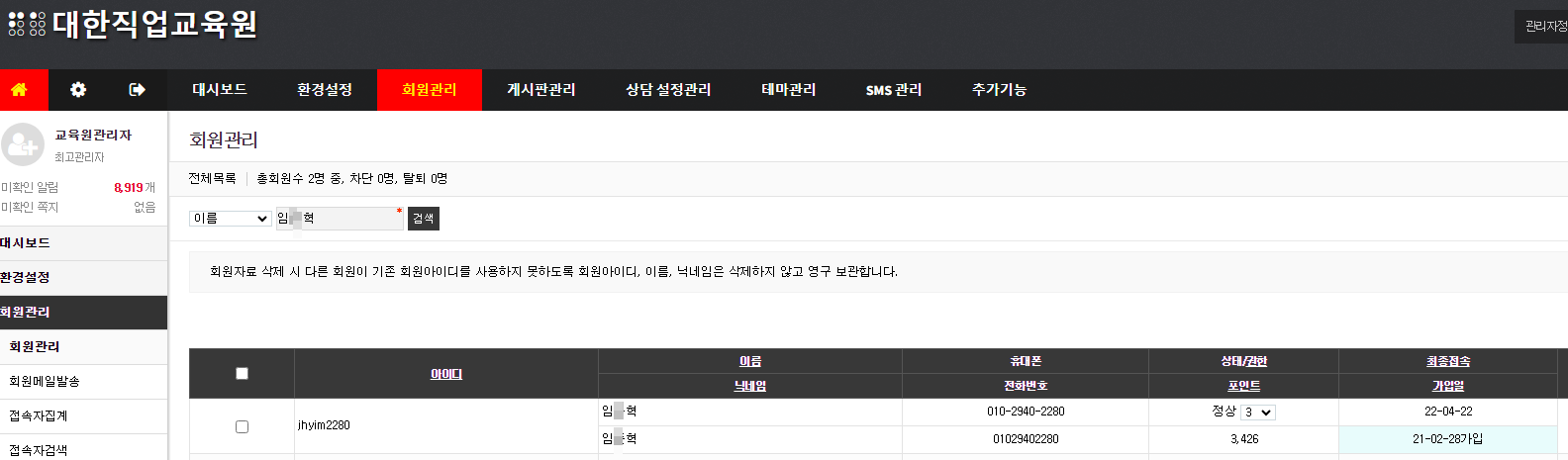Open 접속자집계 in the sidebar

pyautogui.click(x=39, y=416)
